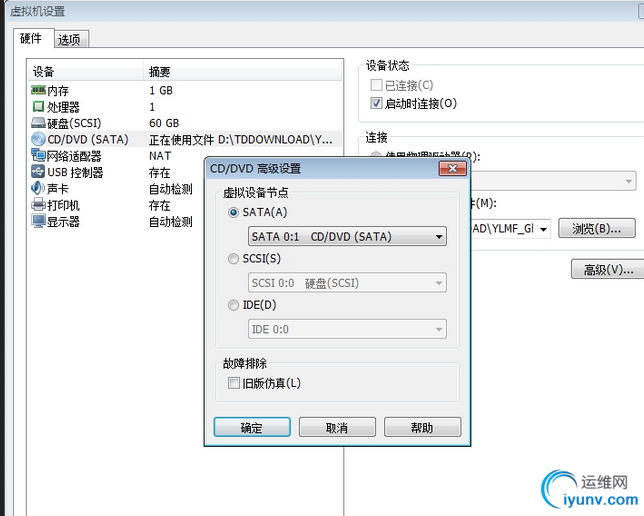Switch to the Hardware (硬件) tab

pos(32,39)
